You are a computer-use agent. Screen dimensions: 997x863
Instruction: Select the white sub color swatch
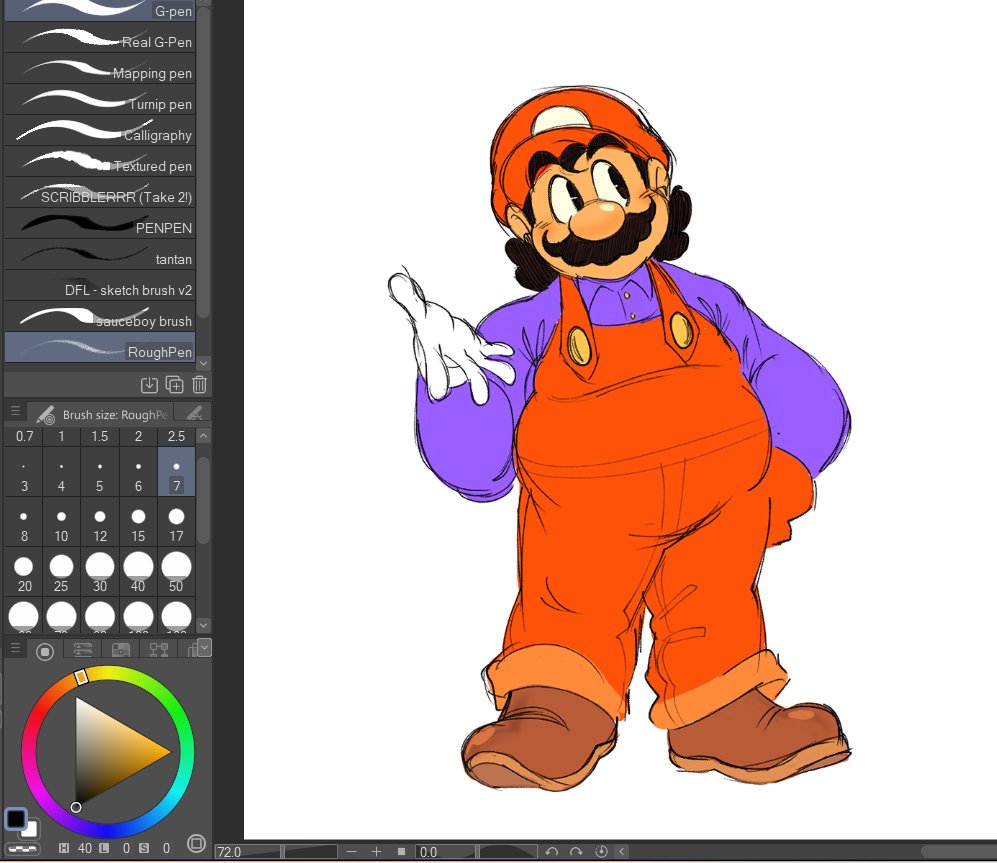point(32,829)
